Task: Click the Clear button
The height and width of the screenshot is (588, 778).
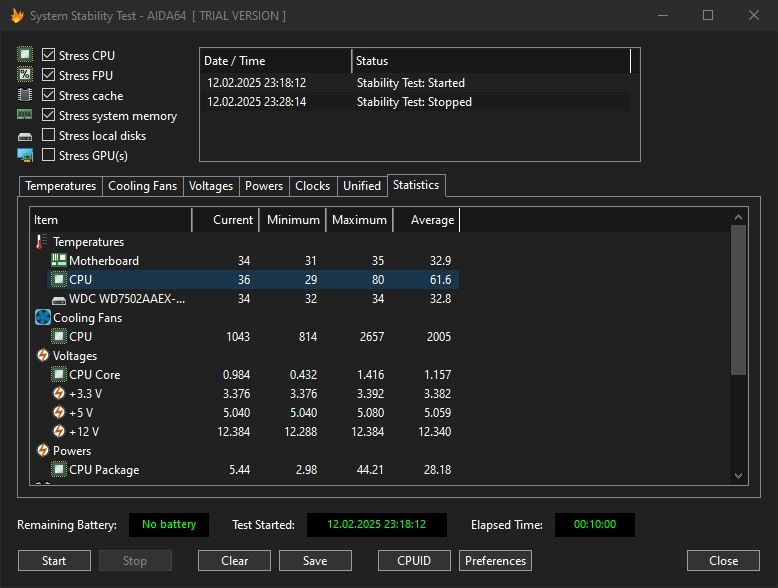Action: [234, 561]
